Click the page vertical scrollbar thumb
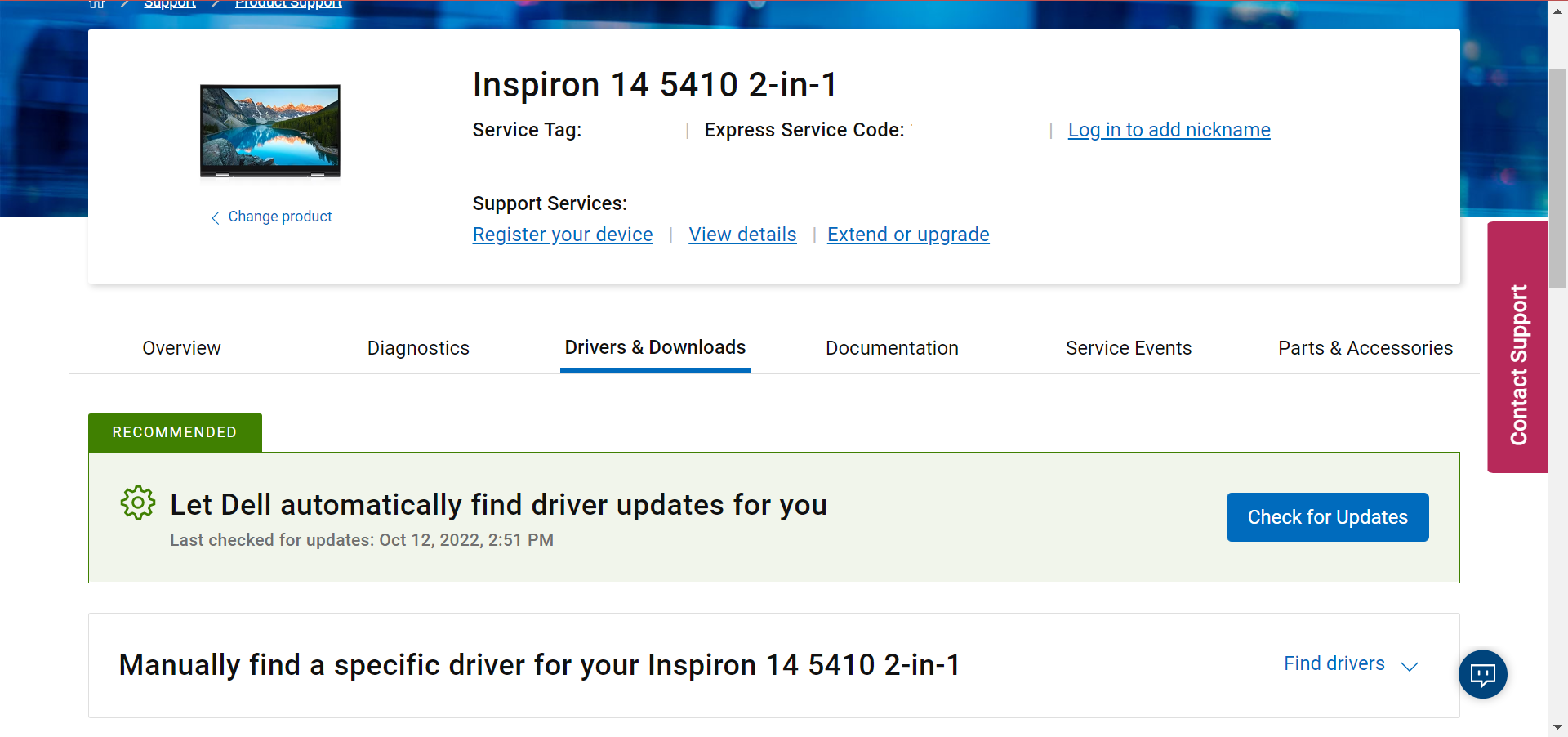1568x737 pixels. click(x=1557, y=178)
